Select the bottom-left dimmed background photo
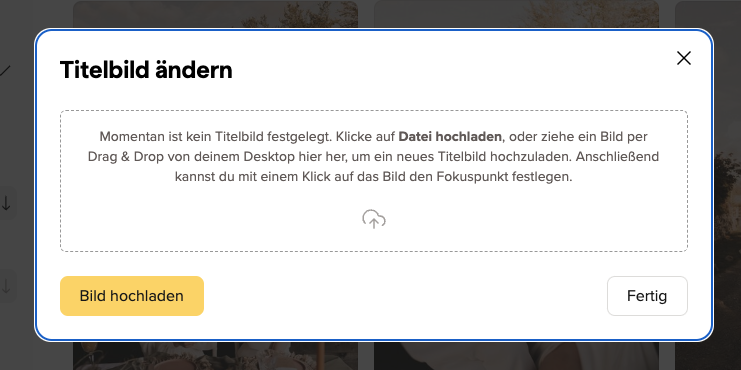741x370 pixels. point(215,355)
